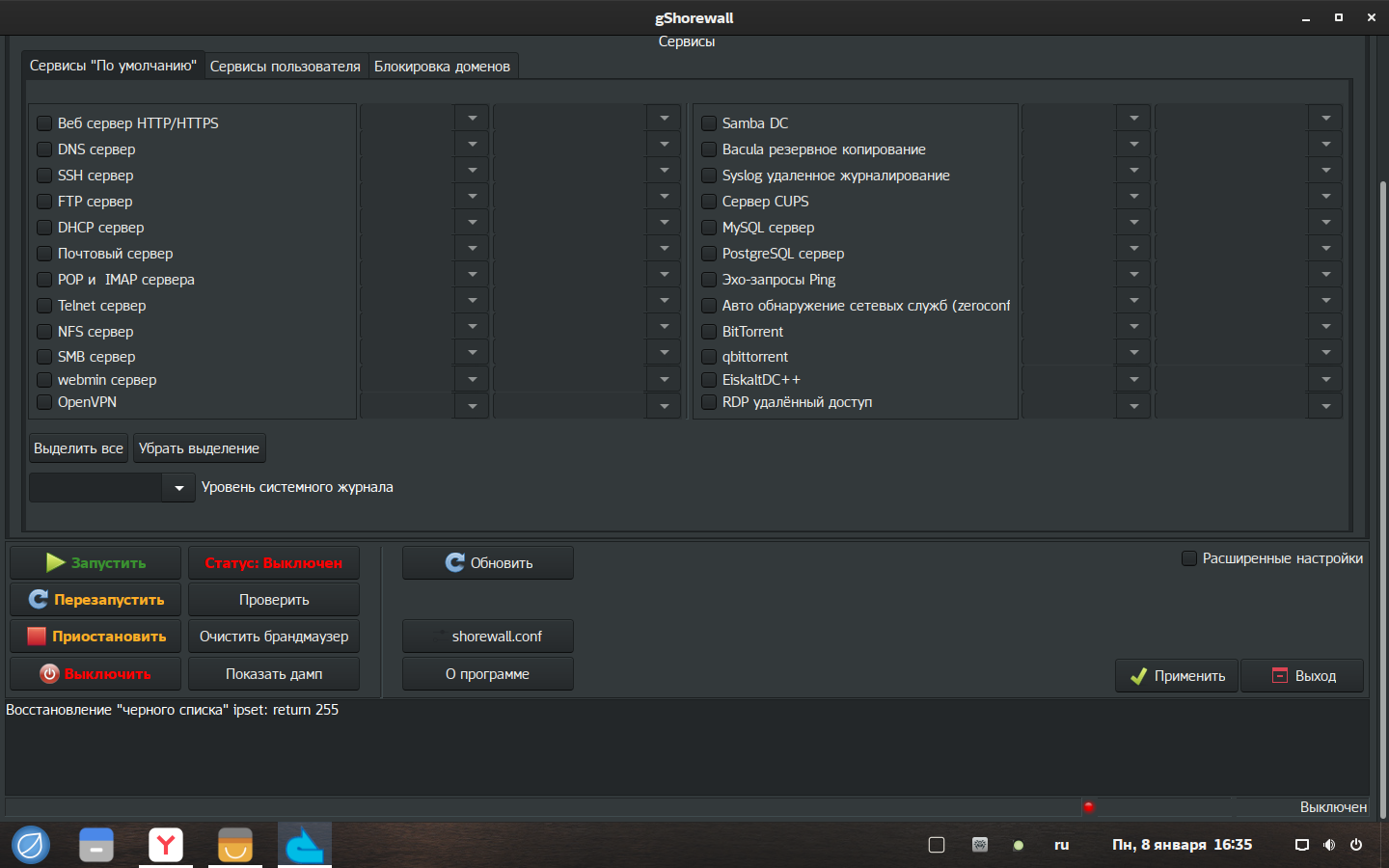Open the orange shopping bag app in taskbar
Viewport: 1389px width, 868px height.
[x=235, y=846]
